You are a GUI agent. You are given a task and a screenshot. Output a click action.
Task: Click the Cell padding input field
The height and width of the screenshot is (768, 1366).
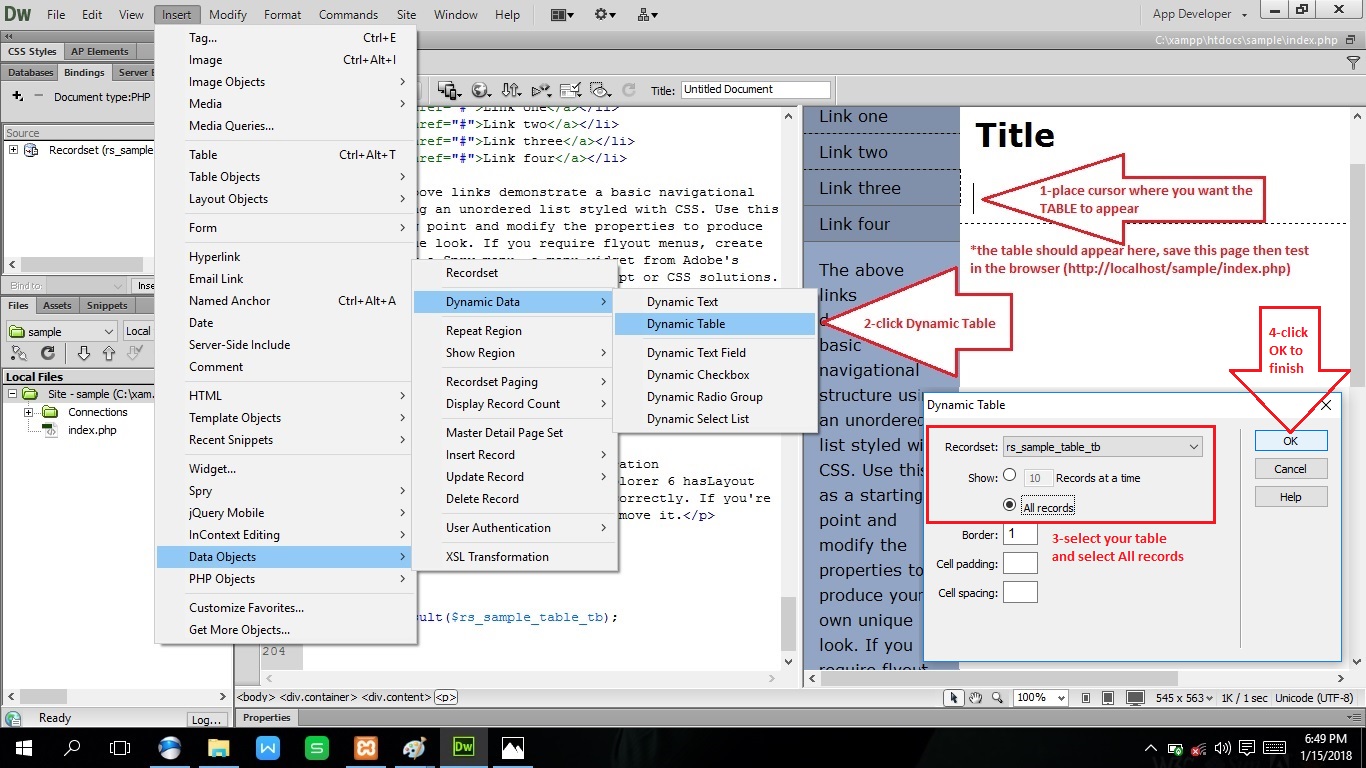(1020, 563)
